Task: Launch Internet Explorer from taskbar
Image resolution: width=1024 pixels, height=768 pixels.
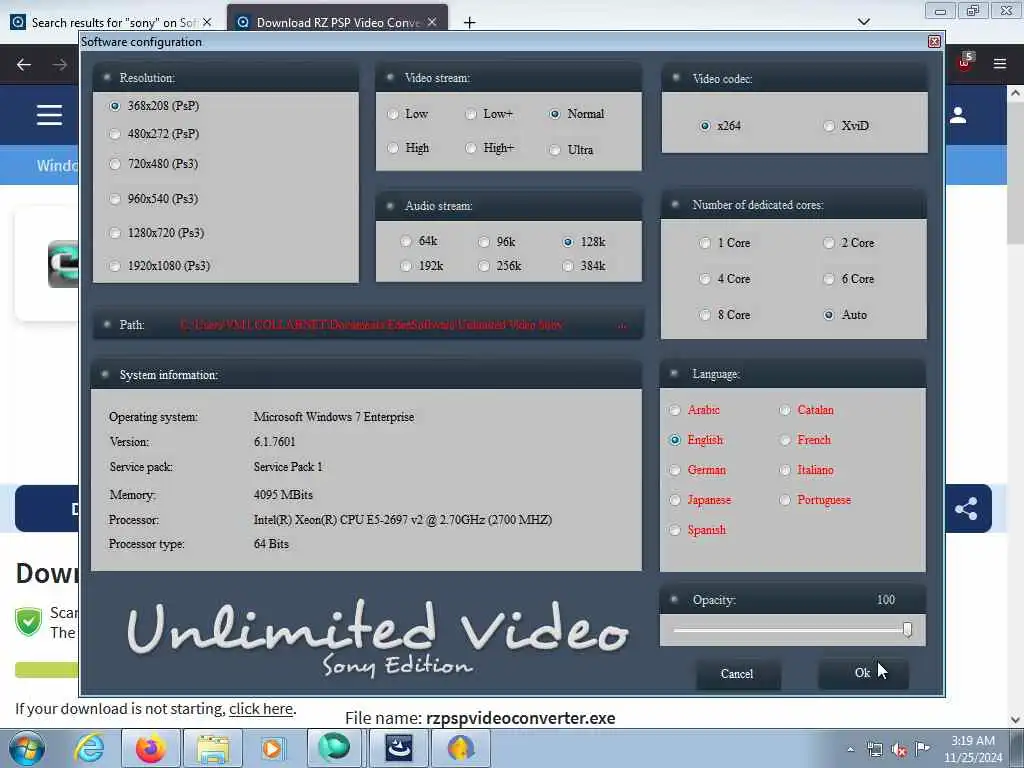Action: [89, 748]
